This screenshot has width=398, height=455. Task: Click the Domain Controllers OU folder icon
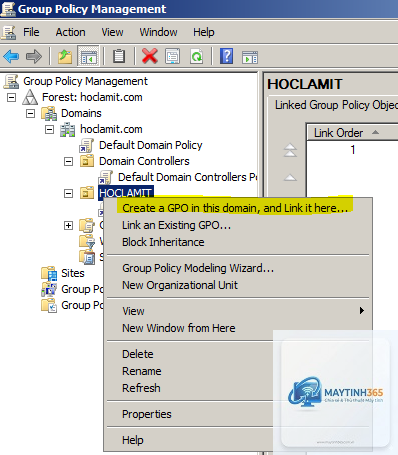click(87, 161)
